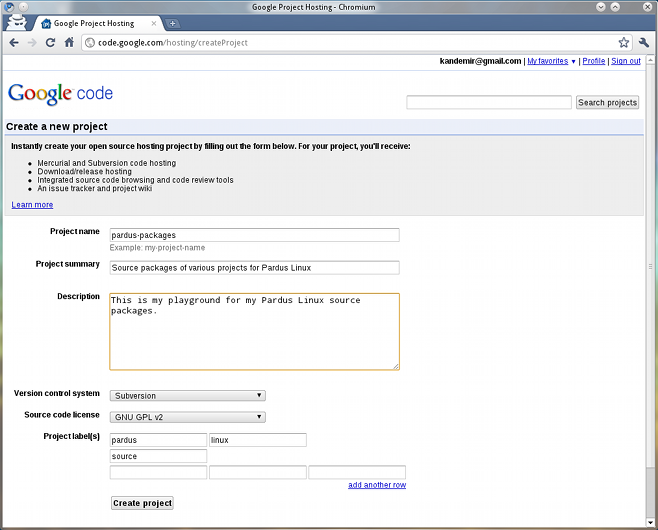The width and height of the screenshot is (658, 530).
Task: Click the page vertical scrollbar thumb
Action: [650, 266]
